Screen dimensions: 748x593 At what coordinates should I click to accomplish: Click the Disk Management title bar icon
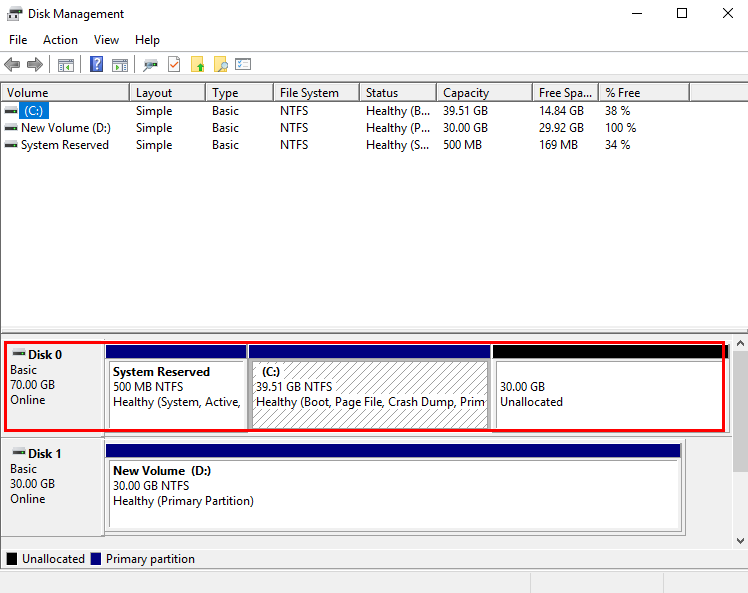[14, 14]
